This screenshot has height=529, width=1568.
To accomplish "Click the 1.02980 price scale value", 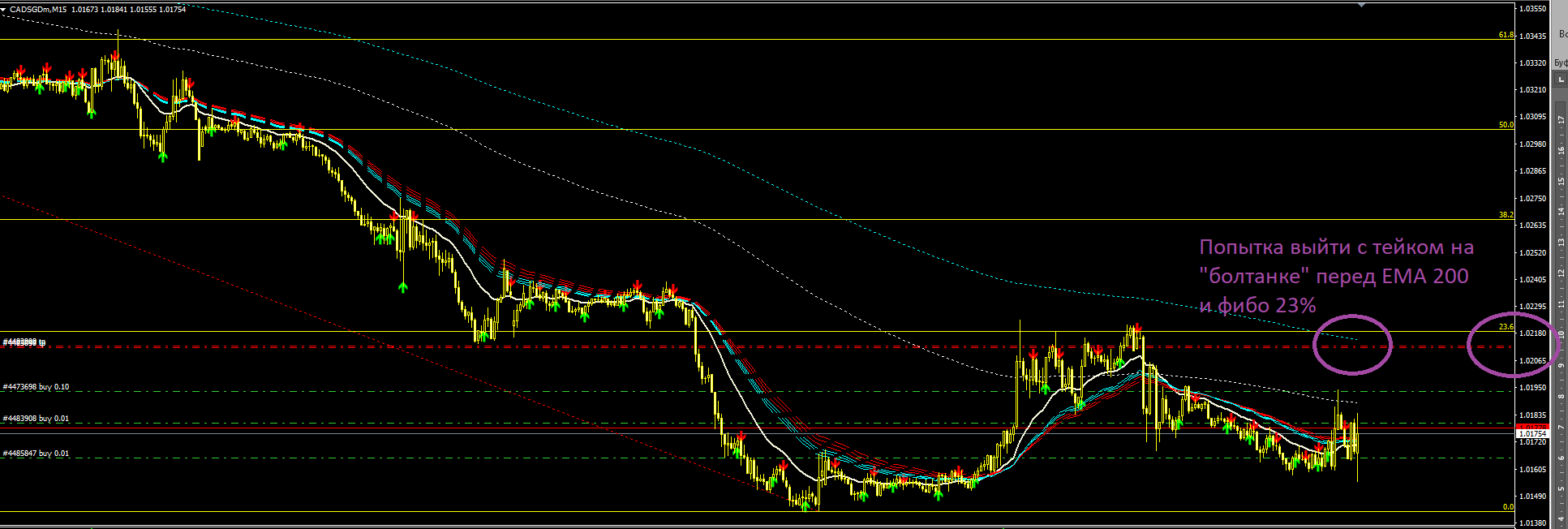I will pyautogui.click(x=1532, y=144).
